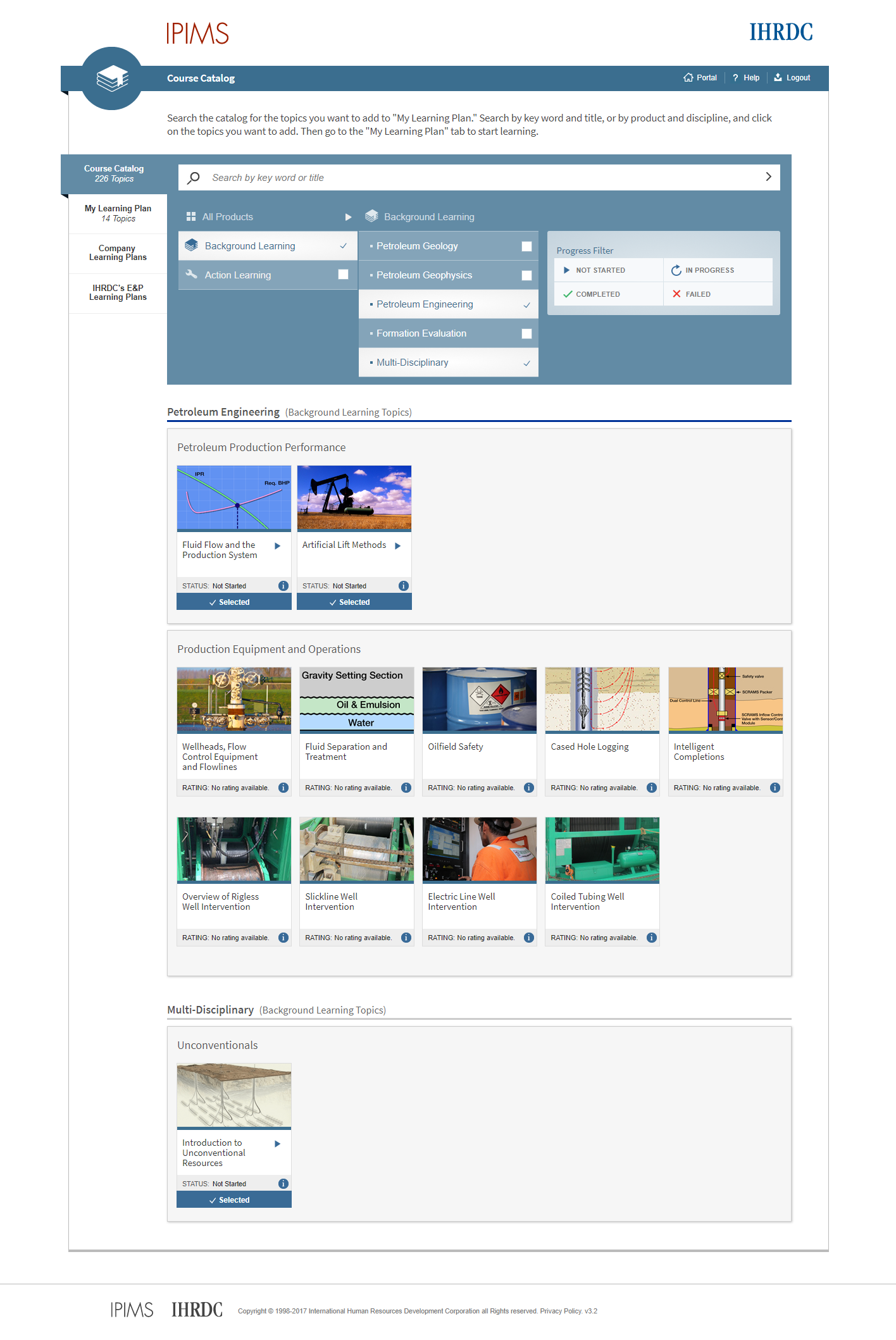Check the Action Learning product checkbox
This screenshot has height=1340, width=896.
[x=343, y=275]
